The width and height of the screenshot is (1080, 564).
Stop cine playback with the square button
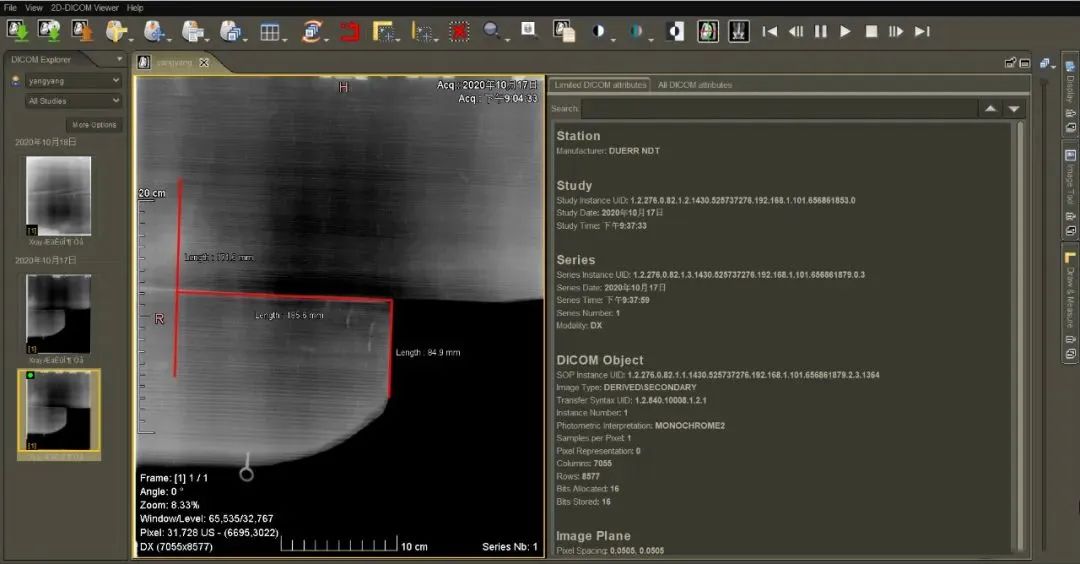pyautogui.click(x=871, y=32)
